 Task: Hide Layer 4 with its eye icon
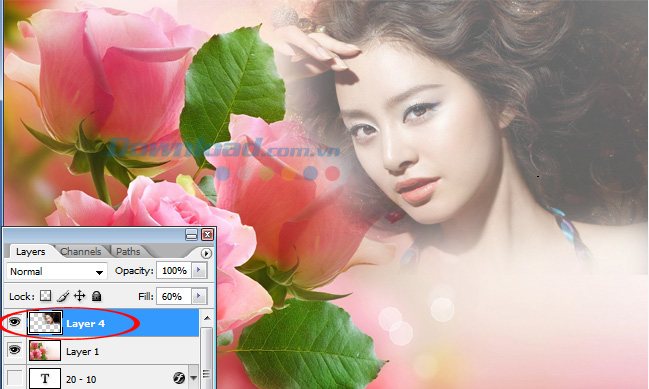pyautogui.click(x=14, y=322)
